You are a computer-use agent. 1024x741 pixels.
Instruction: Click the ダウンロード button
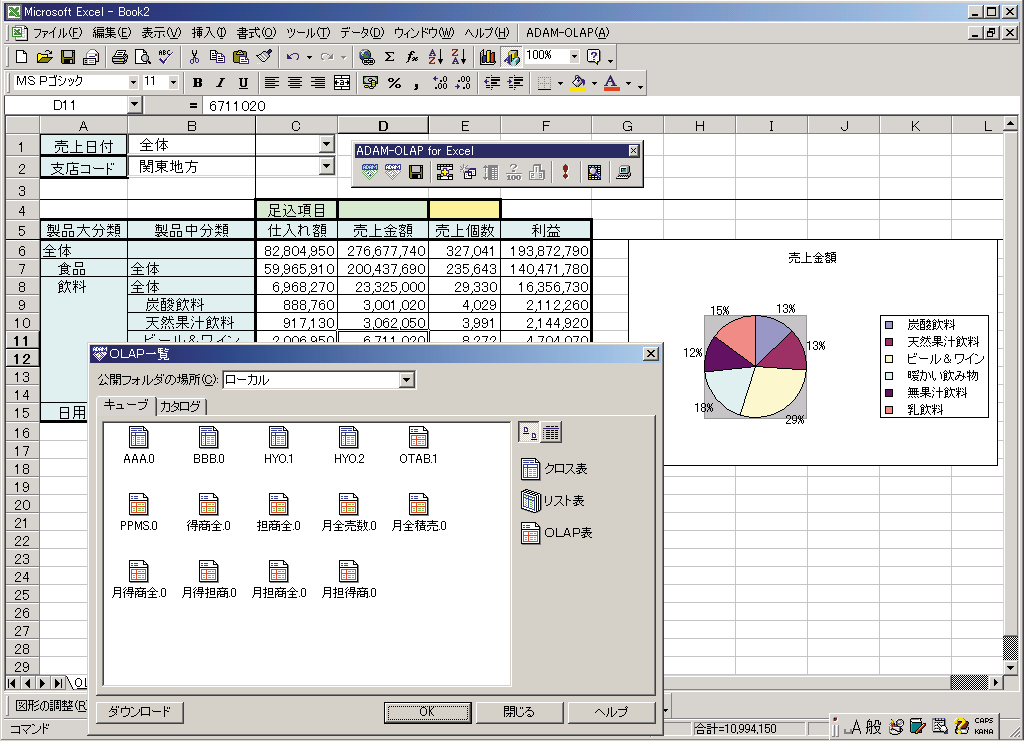coord(140,712)
